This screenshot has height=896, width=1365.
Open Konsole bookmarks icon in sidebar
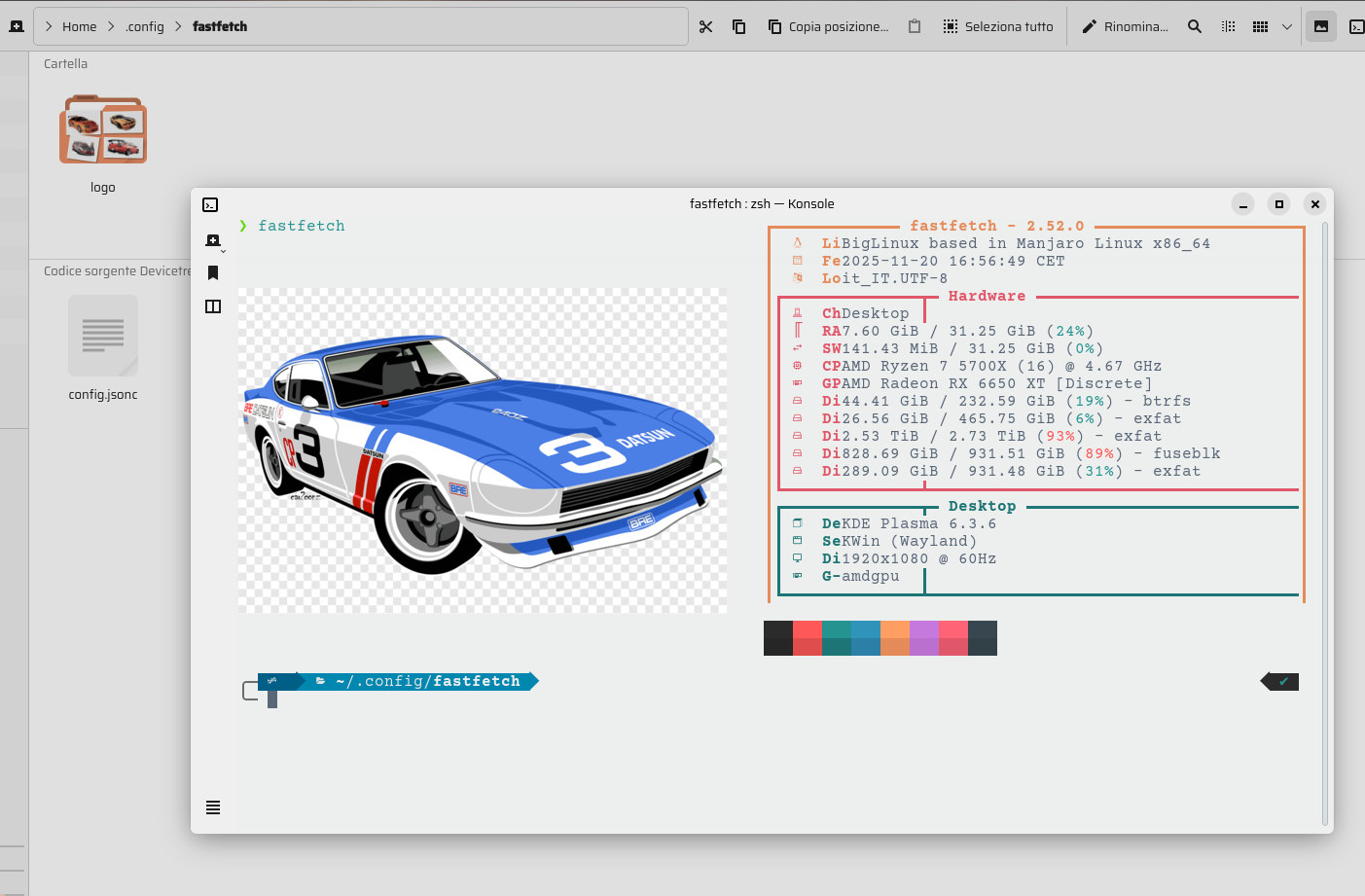(x=213, y=273)
